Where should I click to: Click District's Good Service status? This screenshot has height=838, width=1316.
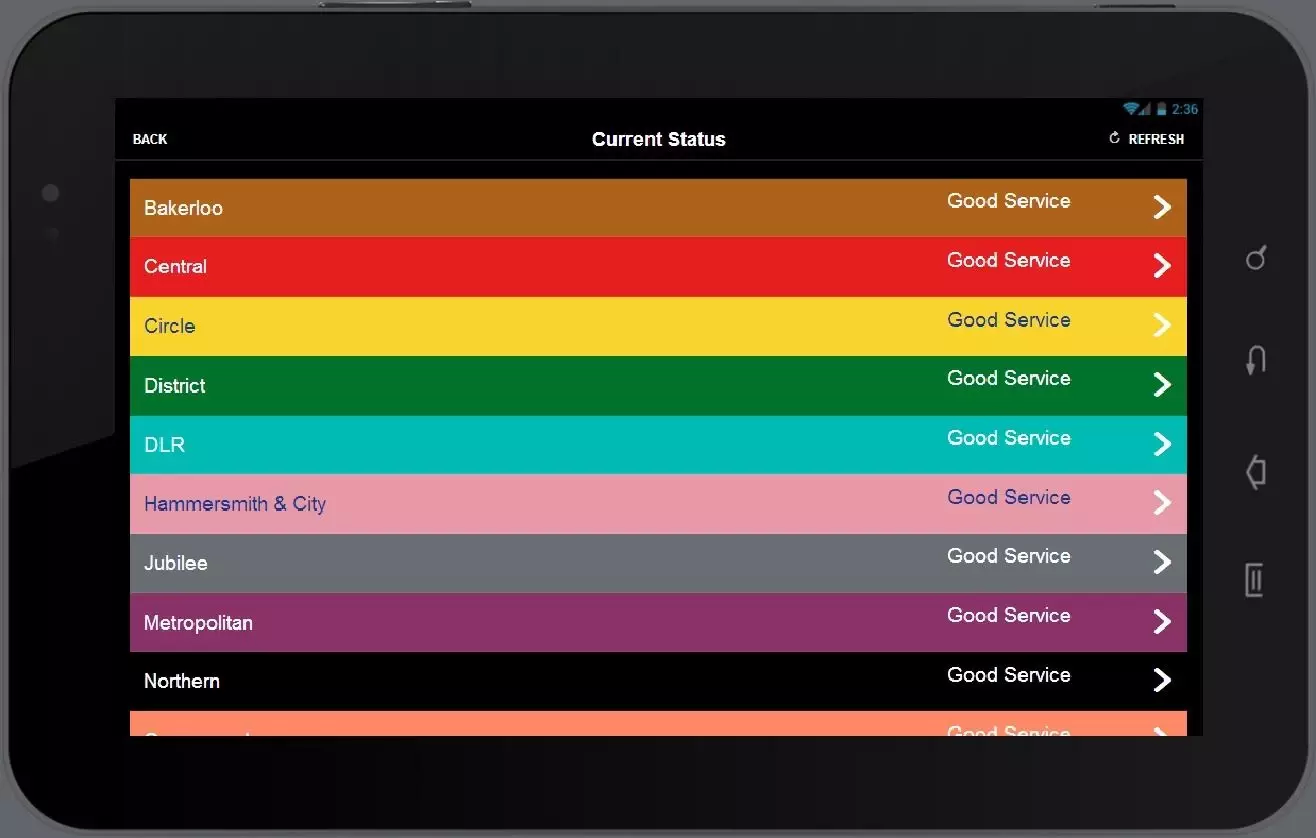pyautogui.click(x=1009, y=377)
